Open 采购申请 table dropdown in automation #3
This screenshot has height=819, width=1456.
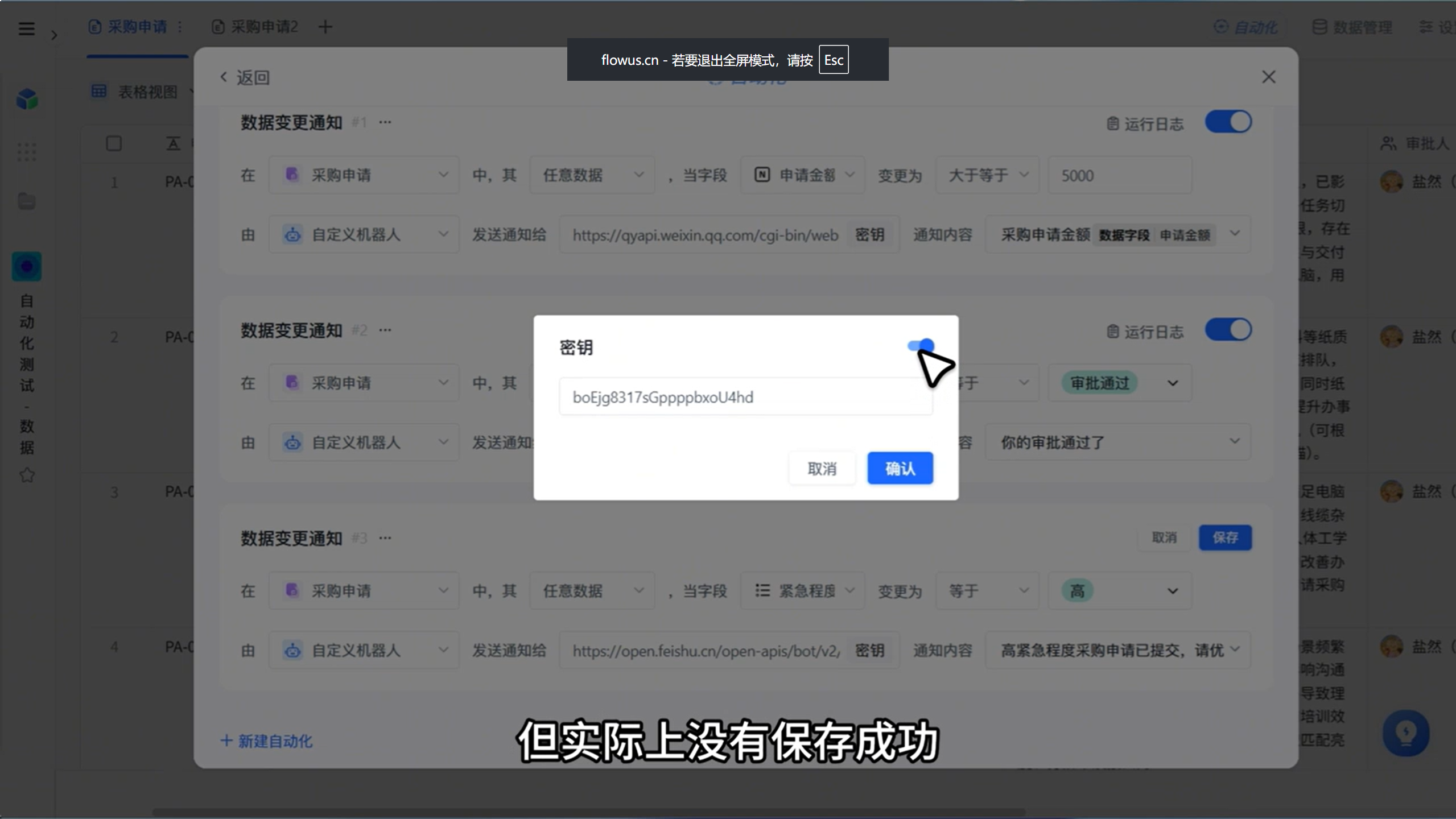(x=364, y=591)
